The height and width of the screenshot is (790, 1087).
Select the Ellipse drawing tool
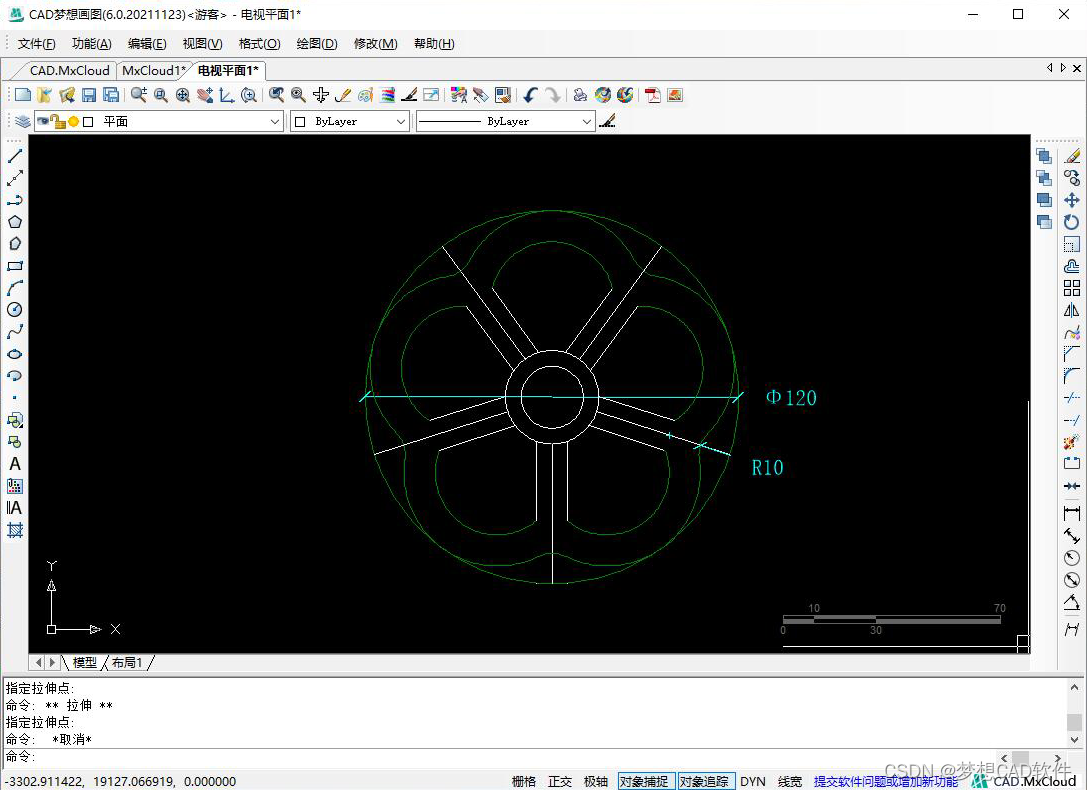pyautogui.click(x=15, y=354)
